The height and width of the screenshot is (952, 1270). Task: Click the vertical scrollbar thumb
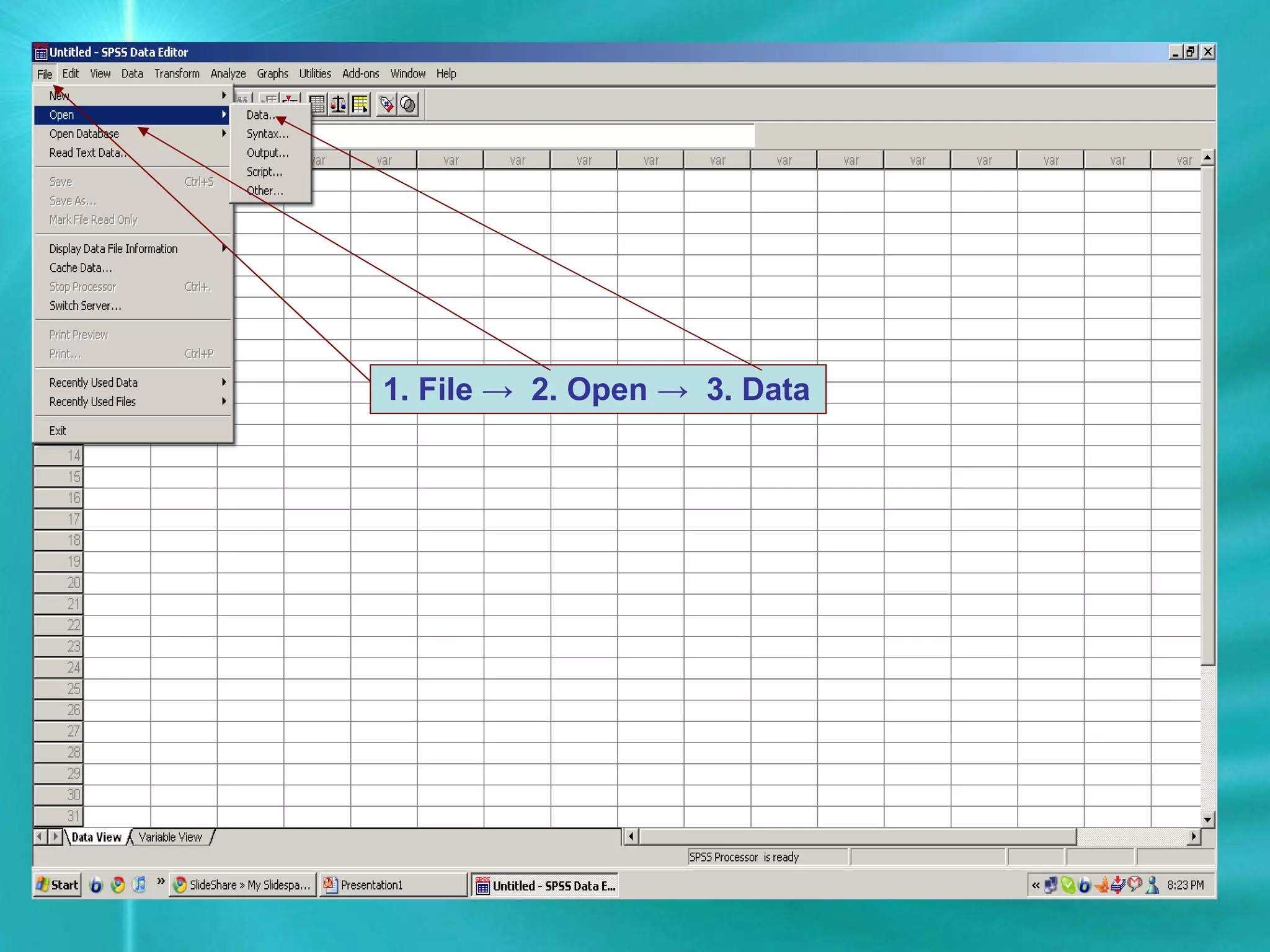click(1207, 415)
